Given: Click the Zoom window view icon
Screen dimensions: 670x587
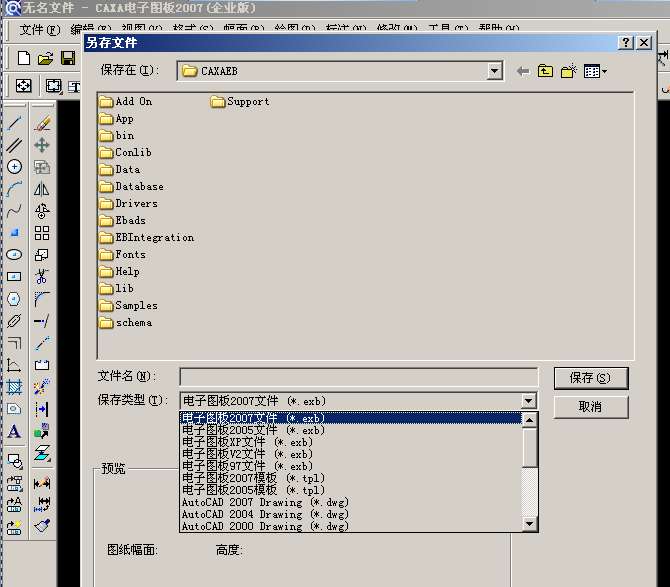Looking at the screenshot, I should tap(54, 86).
